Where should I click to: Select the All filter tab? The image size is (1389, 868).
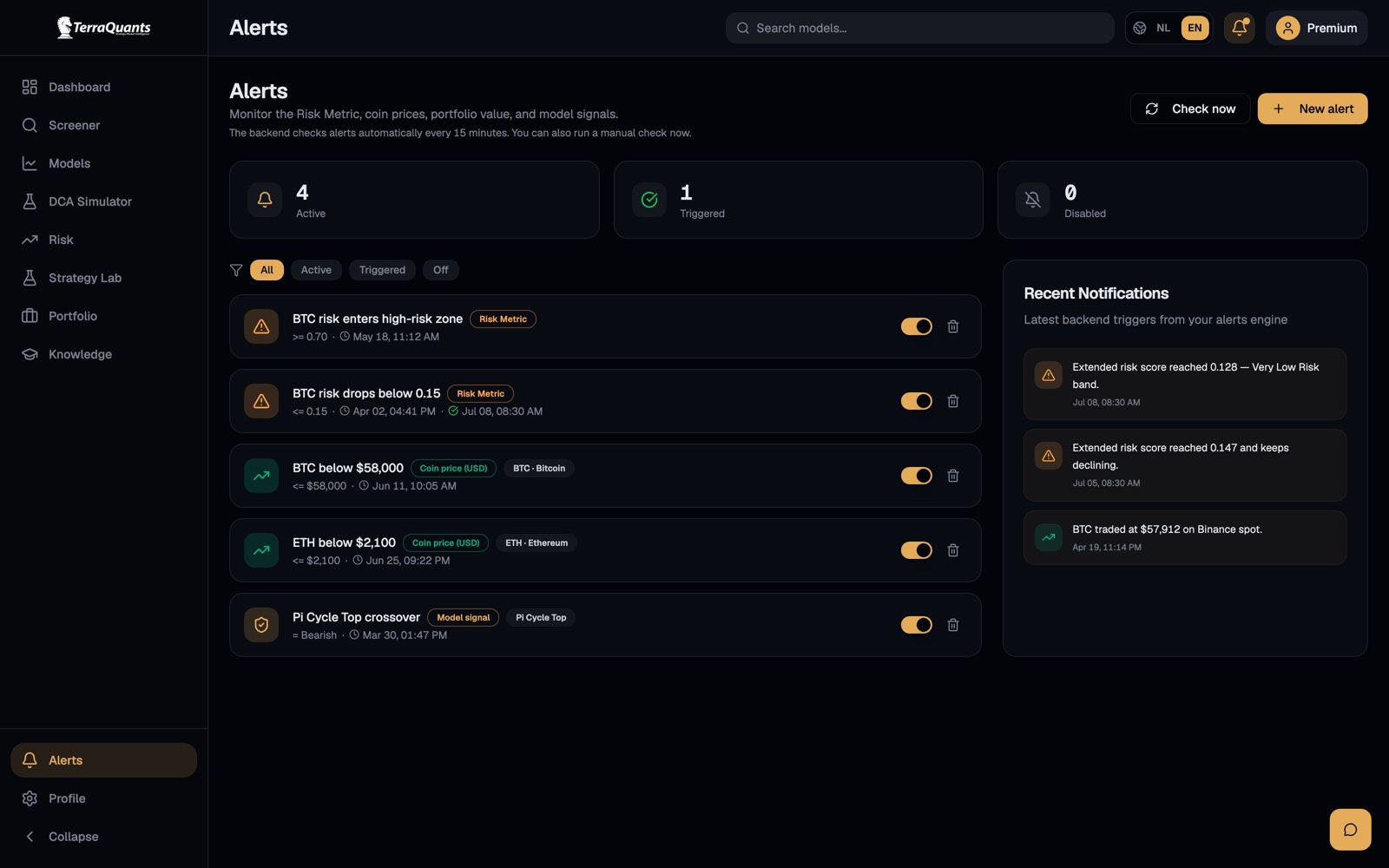[x=267, y=270]
